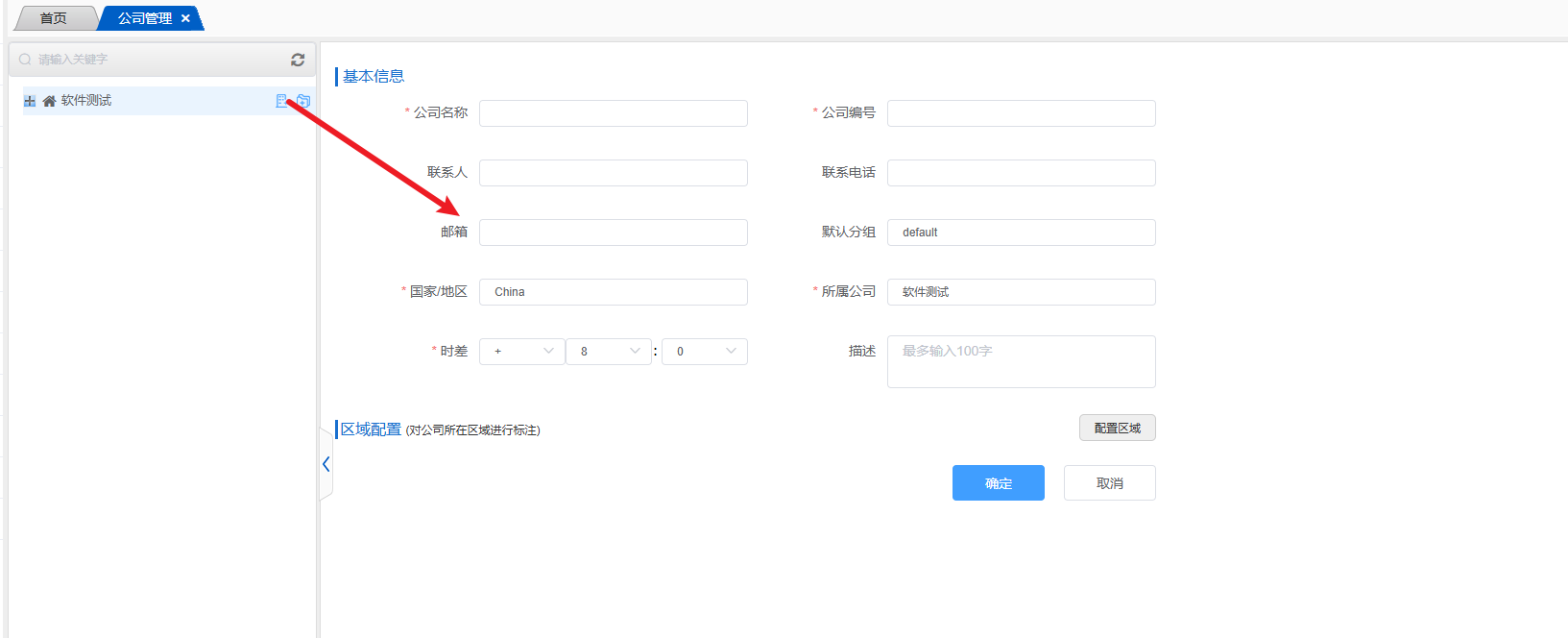The width and height of the screenshot is (1568, 638).
Task: Click the 确定 confirm button
Action: point(998,483)
